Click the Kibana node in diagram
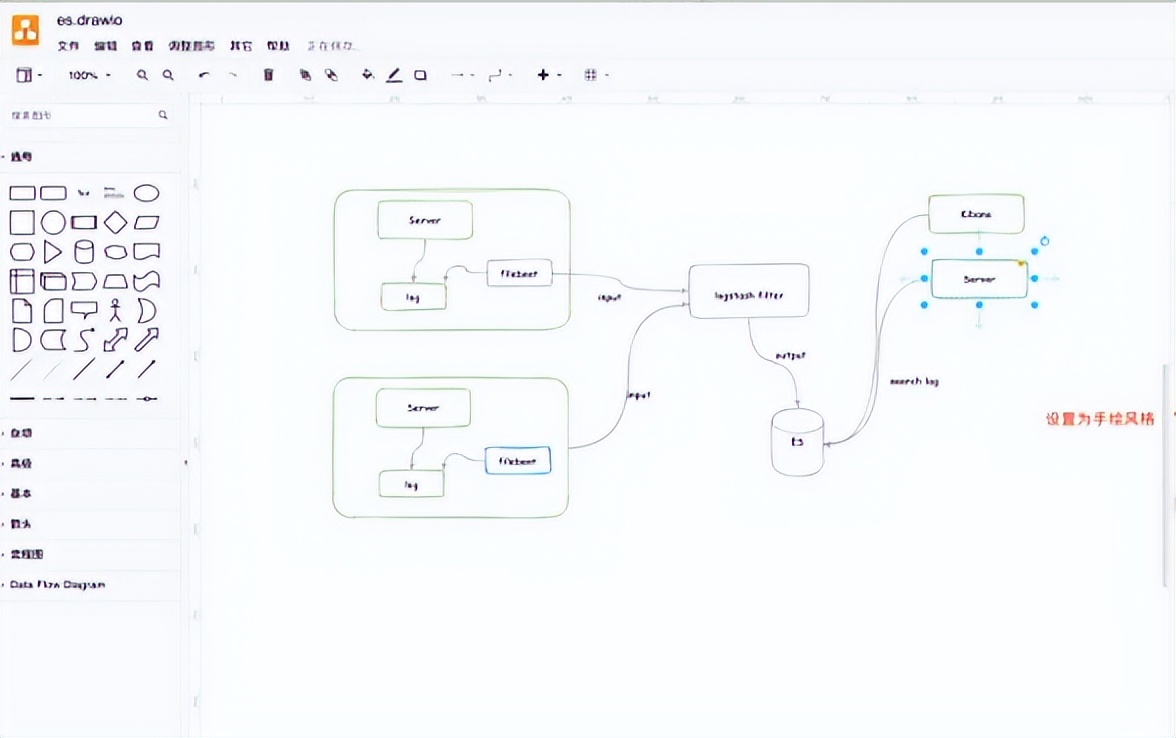Image resolution: width=1176 pixels, height=738 pixels. click(976, 214)
